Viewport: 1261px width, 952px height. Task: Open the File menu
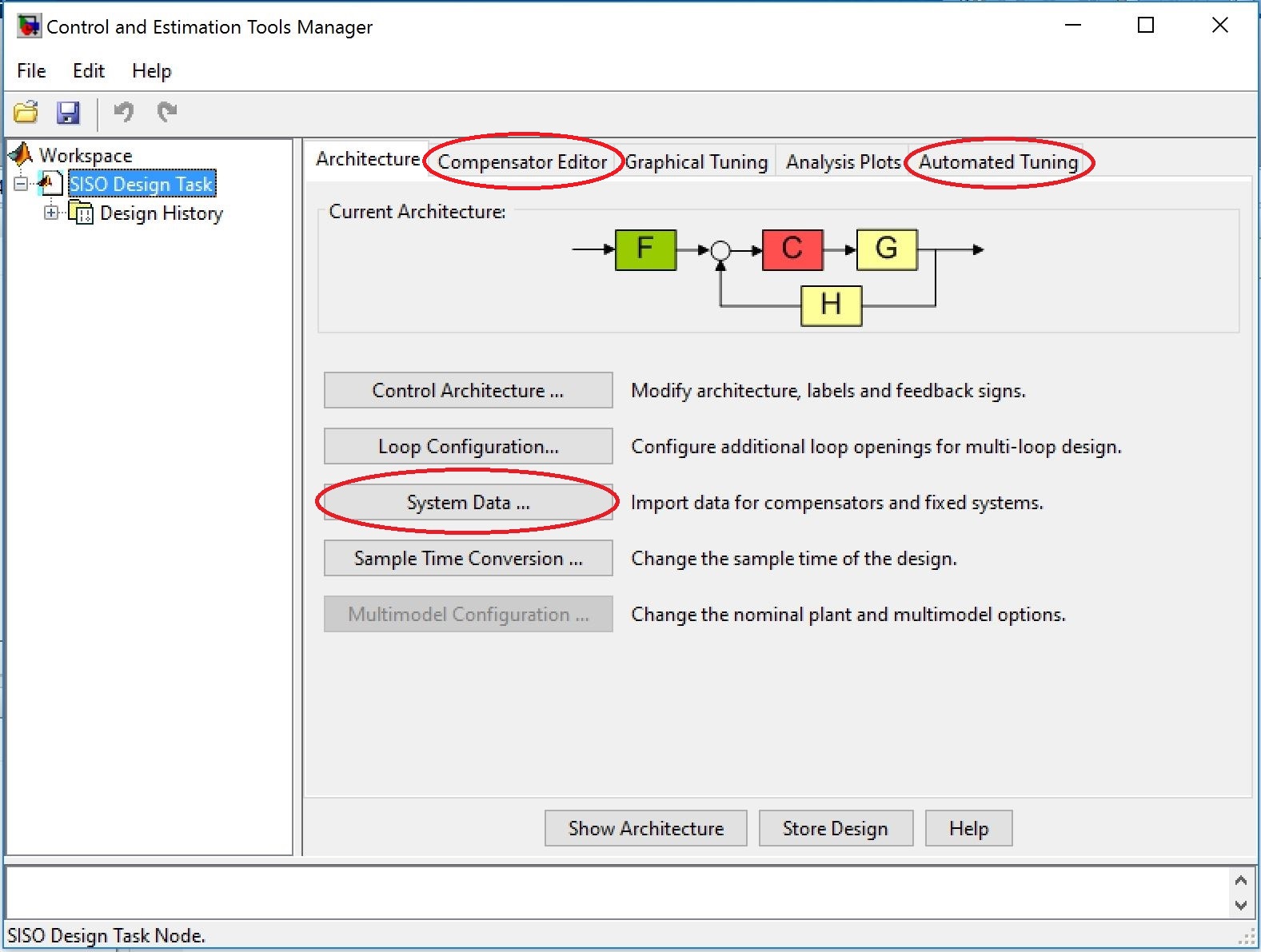click(x=31, y=71)
